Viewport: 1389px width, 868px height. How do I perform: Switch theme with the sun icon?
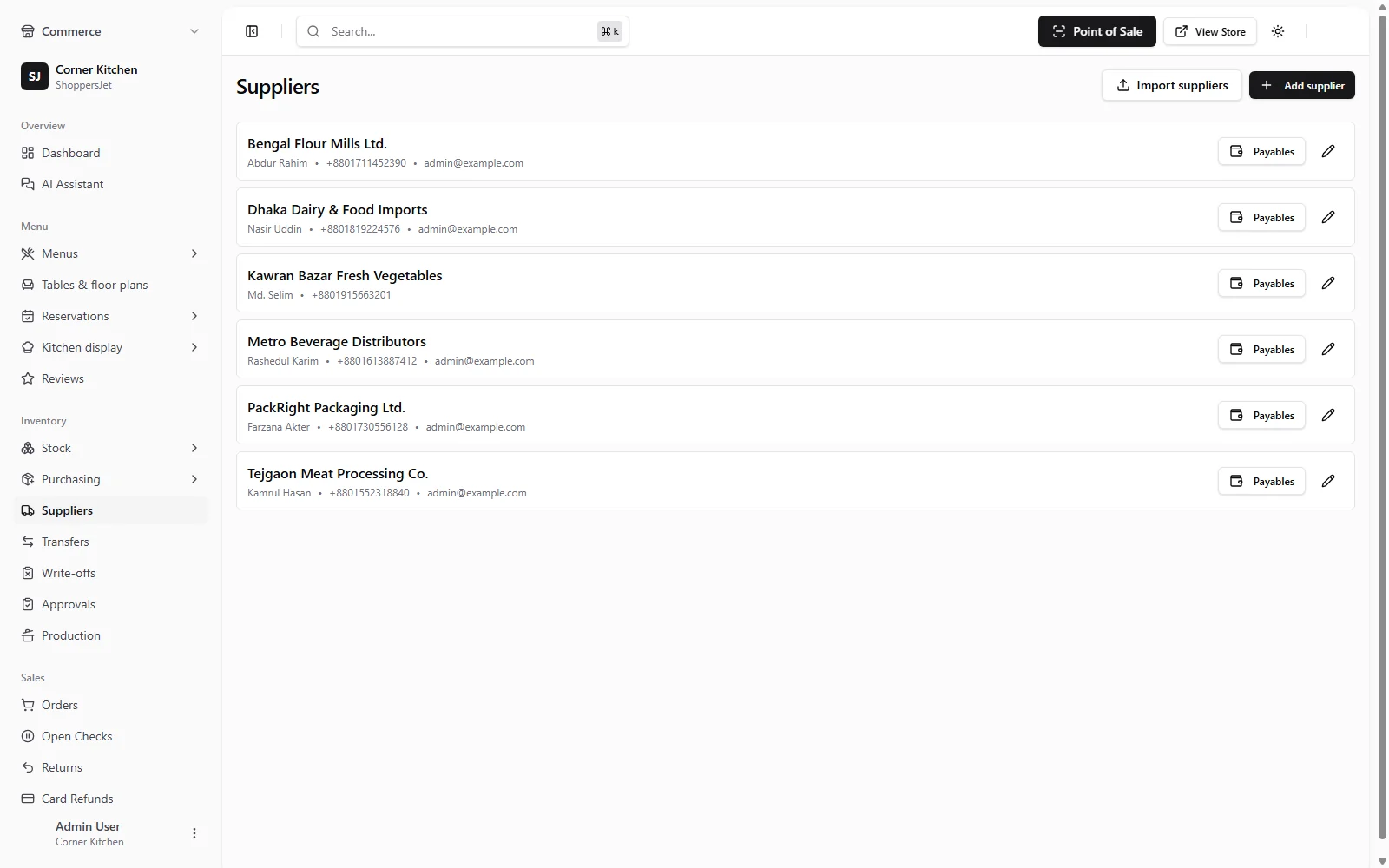point(1278,31)
